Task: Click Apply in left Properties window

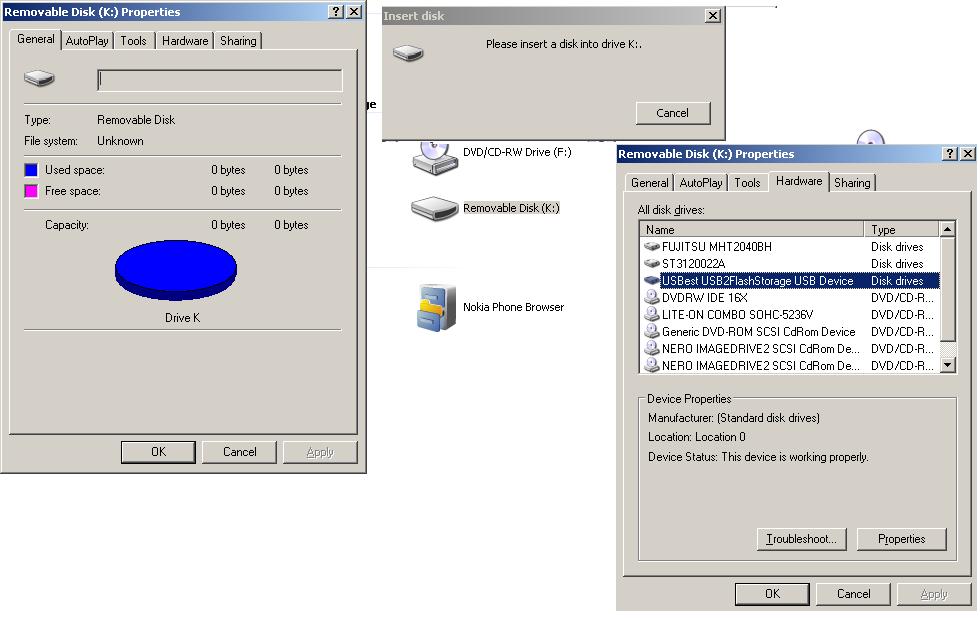Action: [x=320, y=452]
